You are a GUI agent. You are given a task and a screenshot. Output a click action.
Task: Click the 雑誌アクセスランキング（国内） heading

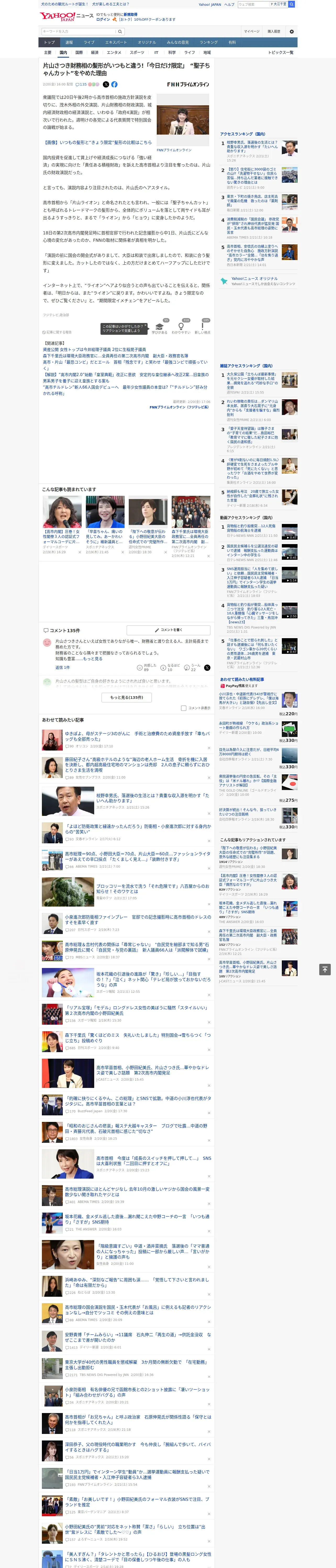pos(246,366)
